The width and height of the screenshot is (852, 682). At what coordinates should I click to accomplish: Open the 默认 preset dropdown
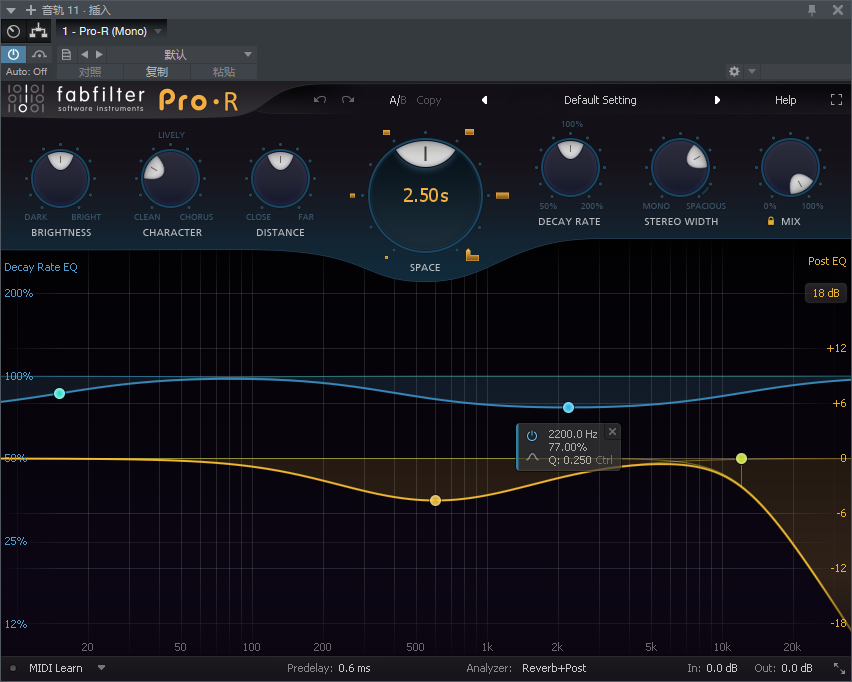click(181, 54)
